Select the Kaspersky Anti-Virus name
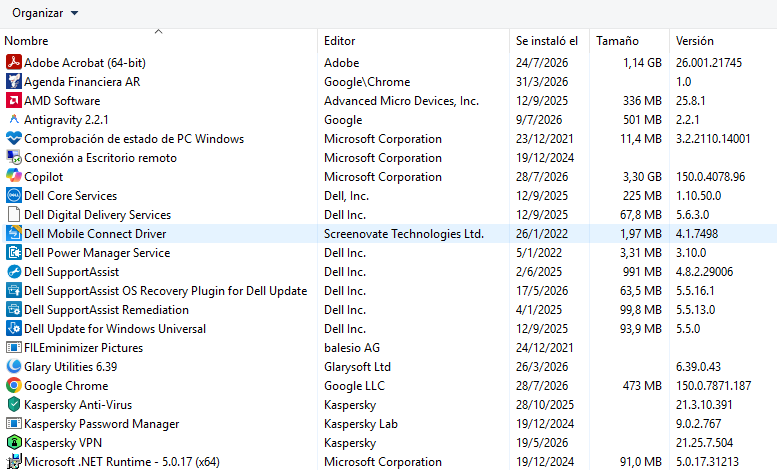Screen dimensions: 777x470 78,405
